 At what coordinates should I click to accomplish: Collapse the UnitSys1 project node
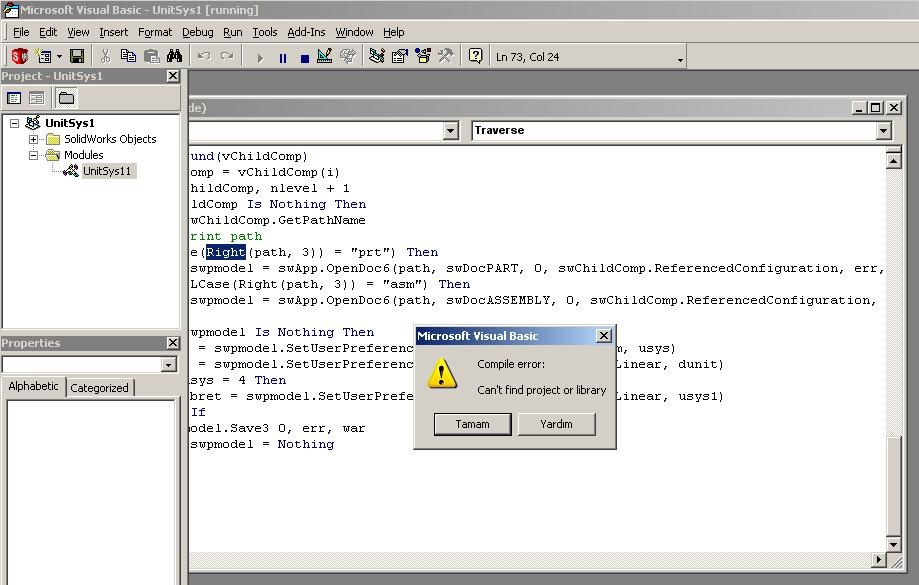[x=15, y=123]
